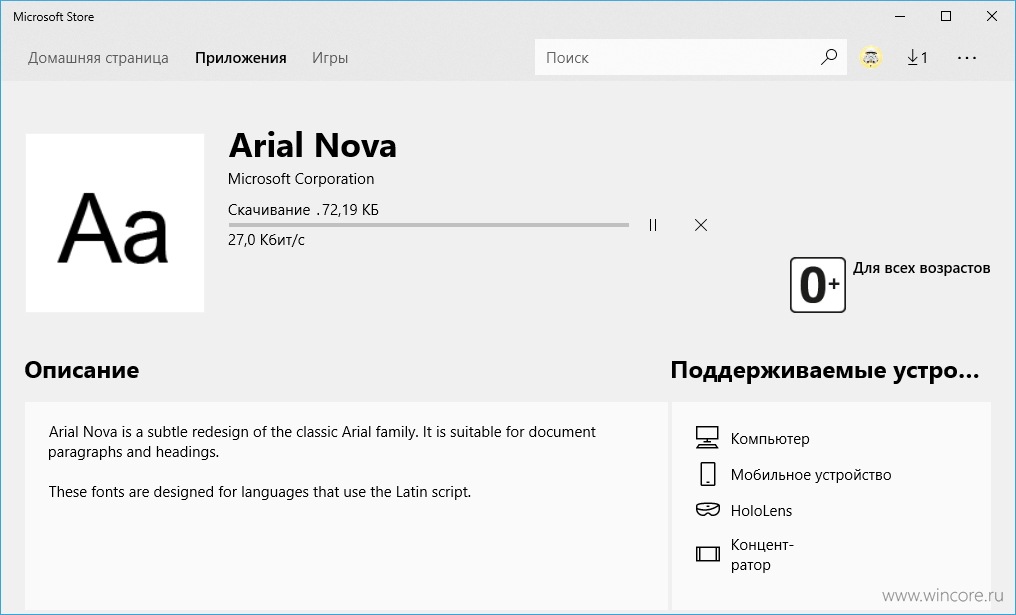Click the HoloLens headset icon

(x=707, y=509)
